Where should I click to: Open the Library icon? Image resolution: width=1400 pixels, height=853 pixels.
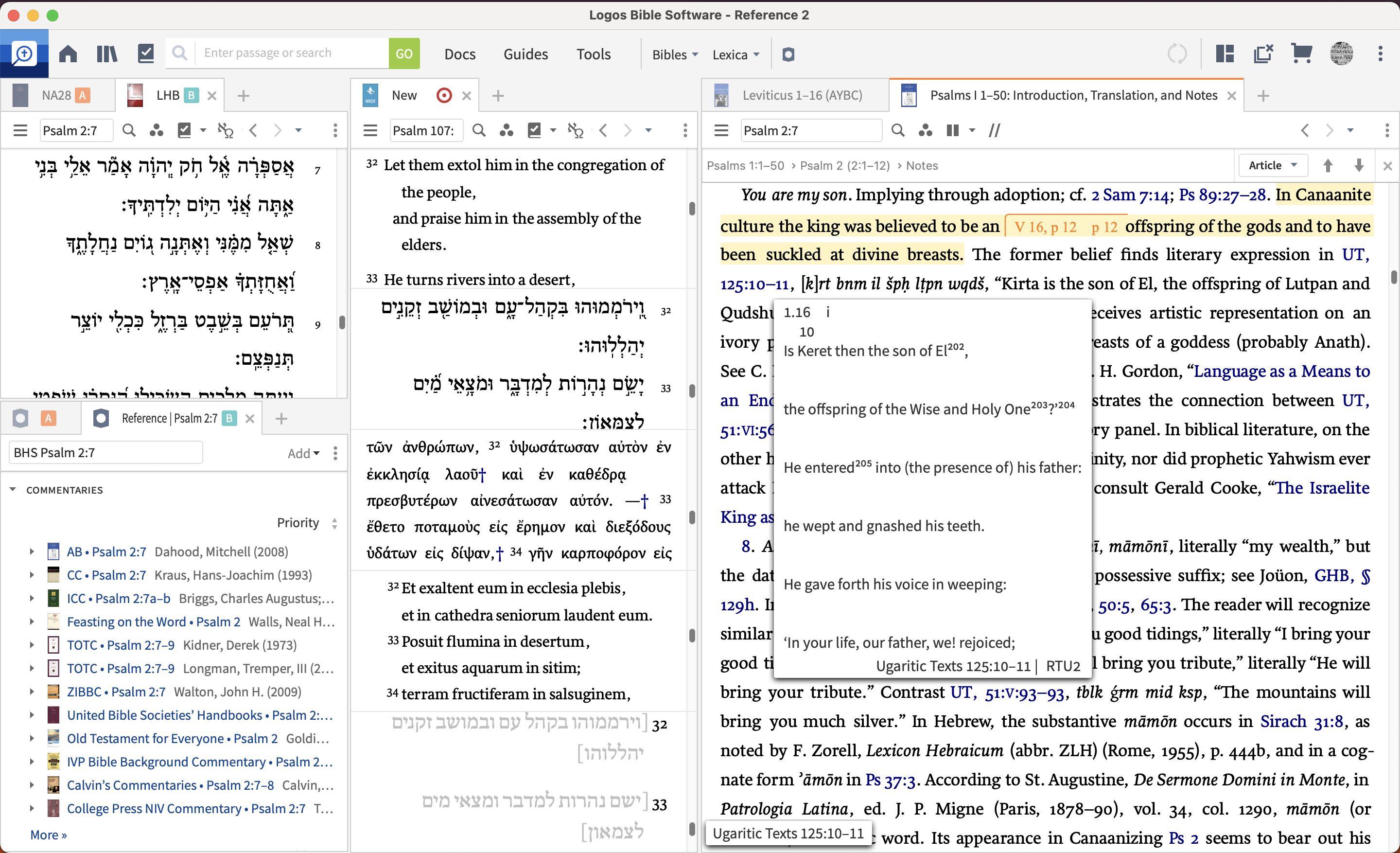tap(107, 54)
